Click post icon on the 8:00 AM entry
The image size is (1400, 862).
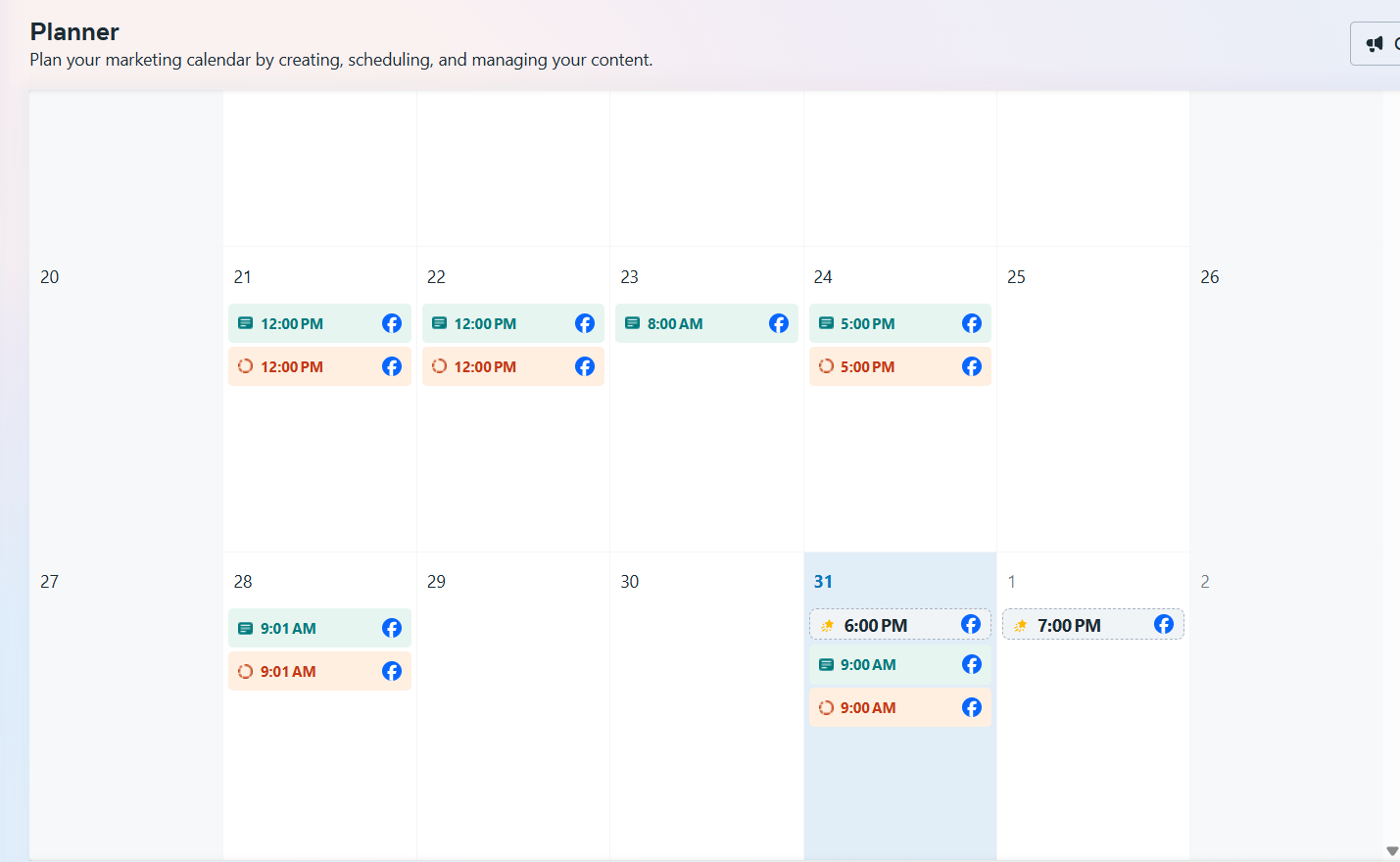tap(633, 323)
